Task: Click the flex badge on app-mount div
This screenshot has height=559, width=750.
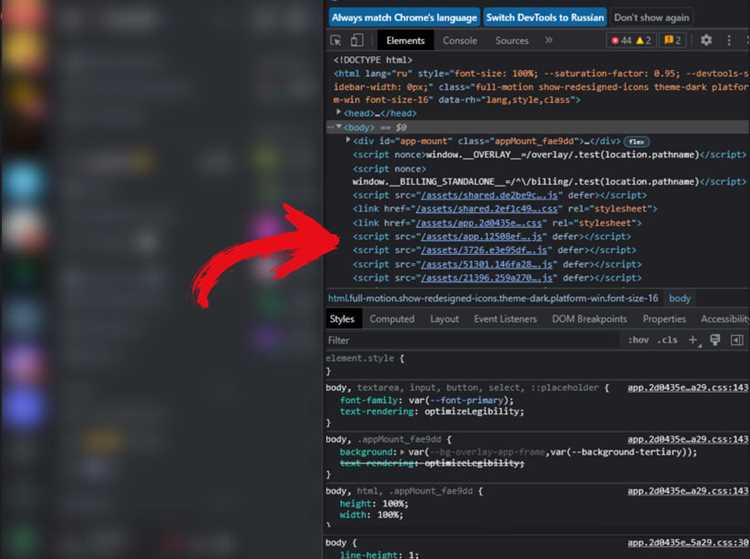Action: click(637, 142)
